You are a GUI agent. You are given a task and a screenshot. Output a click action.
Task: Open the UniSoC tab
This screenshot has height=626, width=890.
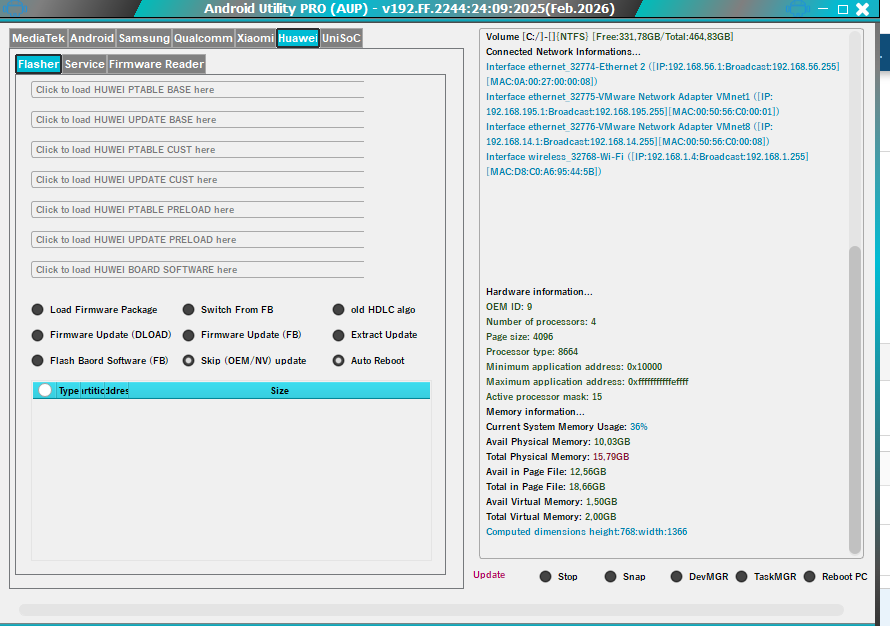click(x=341, y=38)
